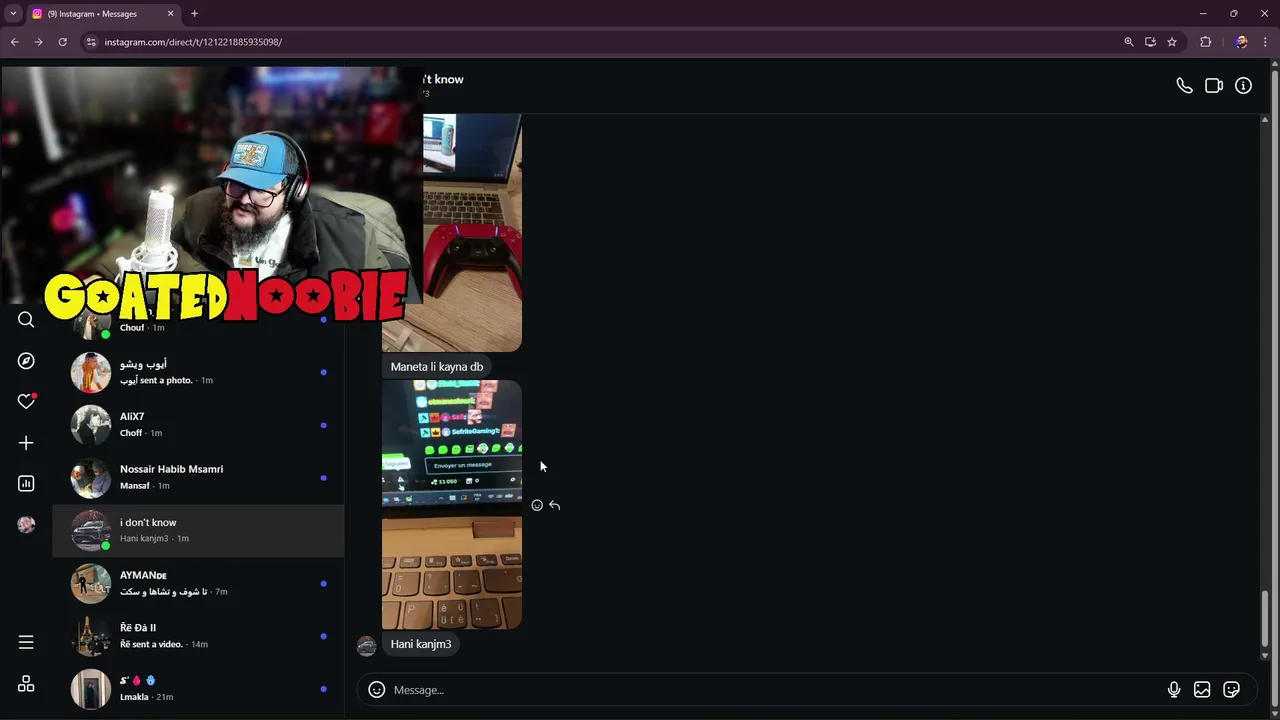This screenshot has height=720, width=1280.
Task: Open the chat that sent a video
Action: (x=198, y=636)
